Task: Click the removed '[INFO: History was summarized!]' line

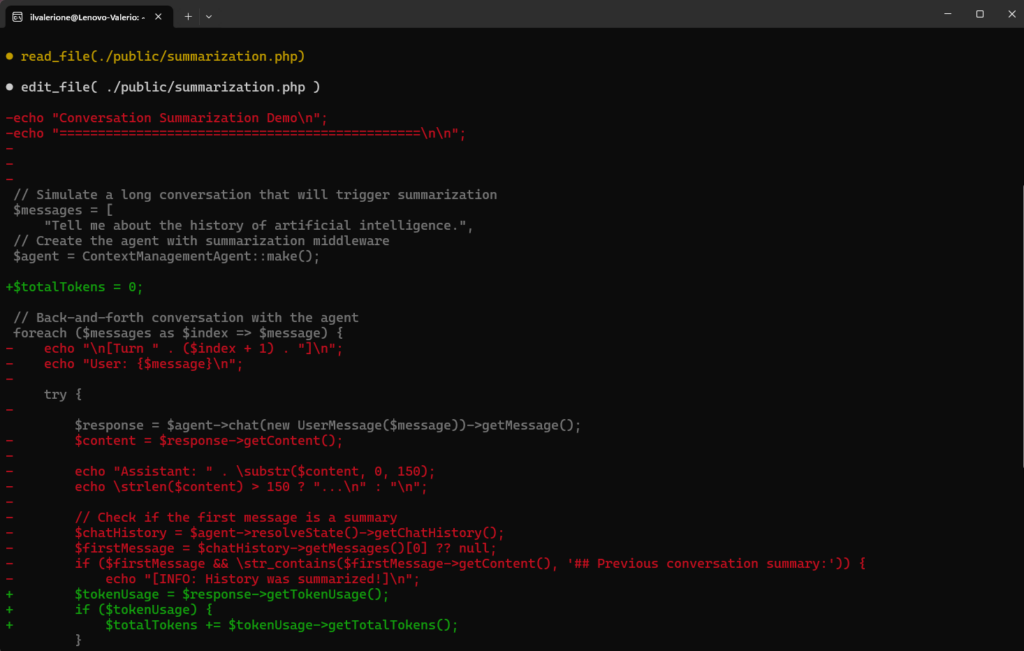Action: [263, 579]
